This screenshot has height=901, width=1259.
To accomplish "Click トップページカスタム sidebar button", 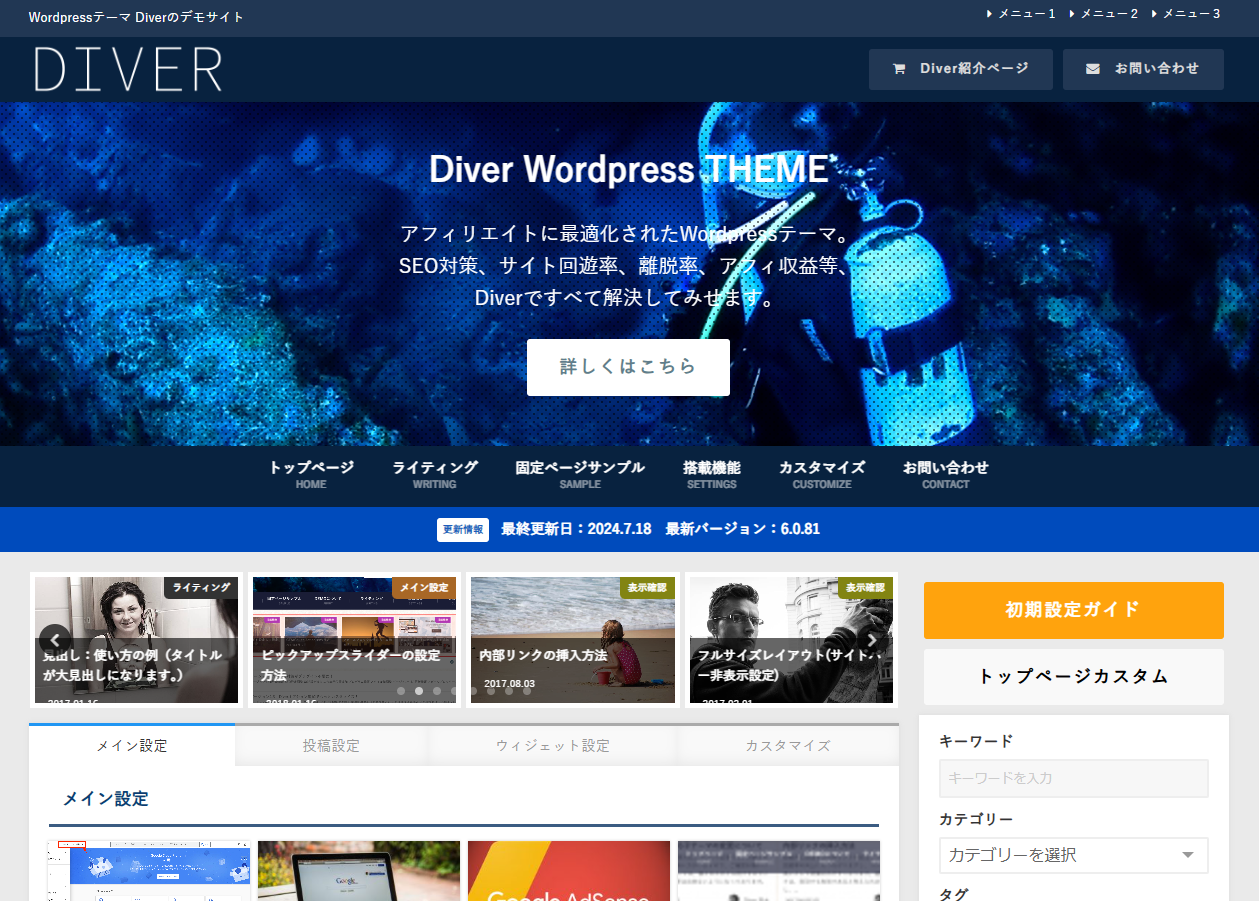I will [1073, 677].
